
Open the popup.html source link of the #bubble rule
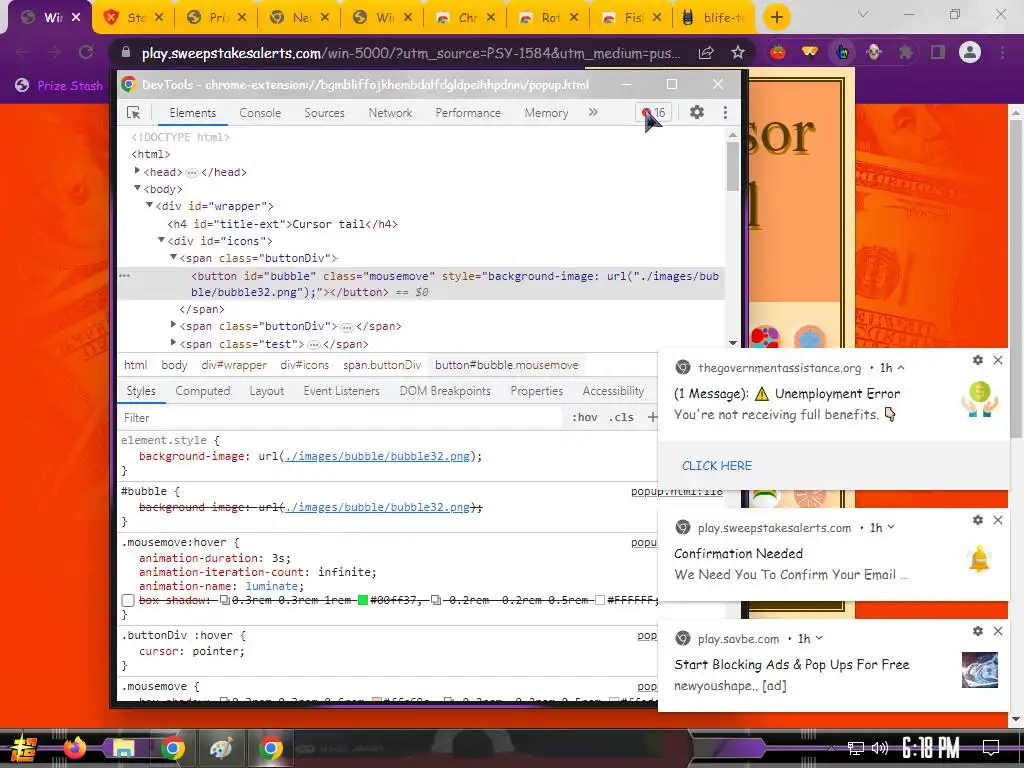click(677, 492)
